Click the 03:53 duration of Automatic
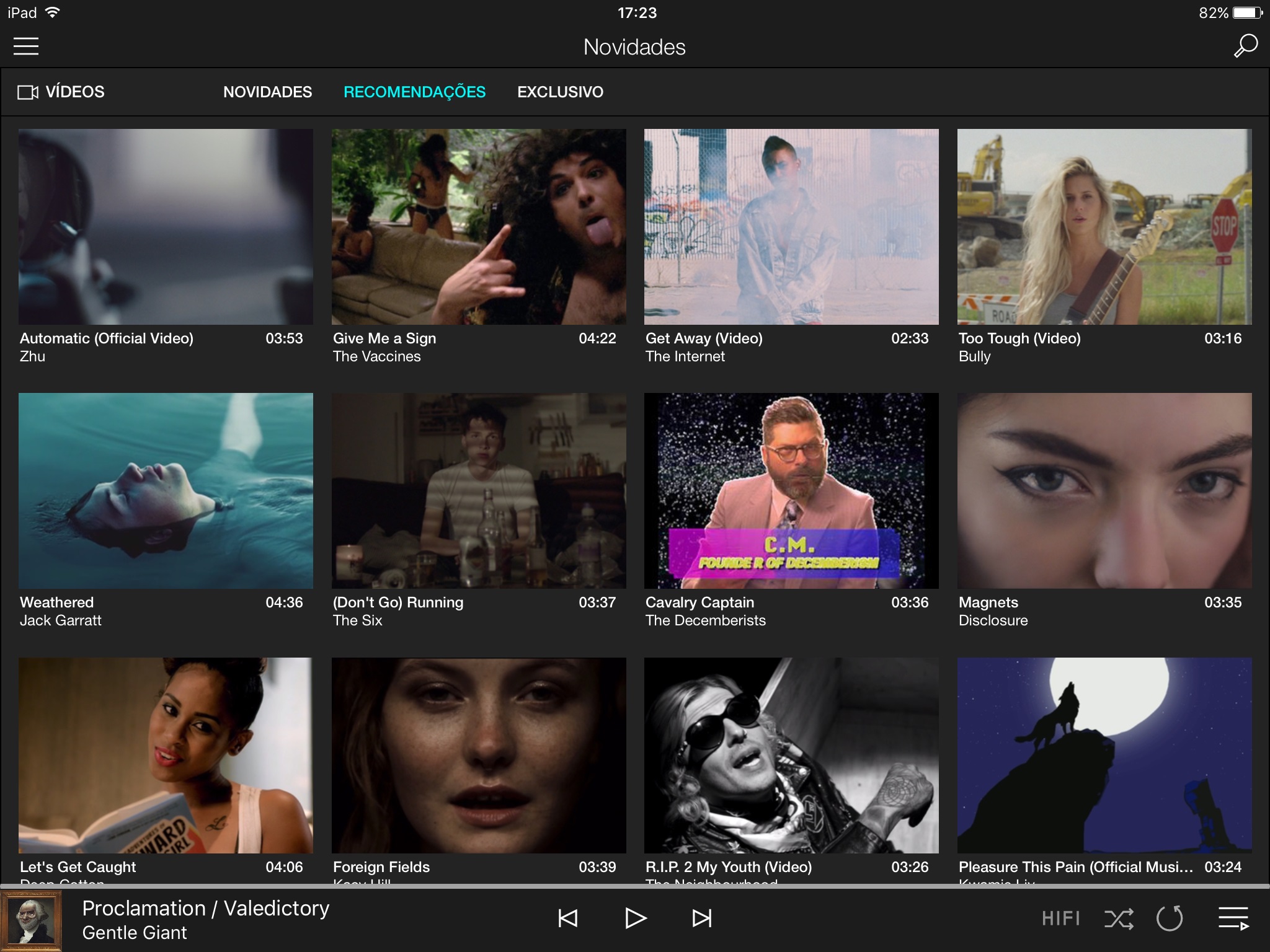This screenshot has width=1270, height=952. pyautogui.click(x=285, y=338)
